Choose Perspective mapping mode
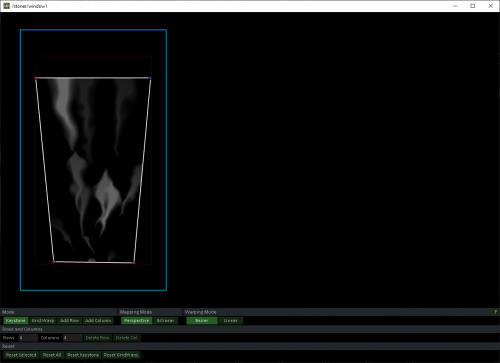The image size is (500, 363). (x=137, y=321)
